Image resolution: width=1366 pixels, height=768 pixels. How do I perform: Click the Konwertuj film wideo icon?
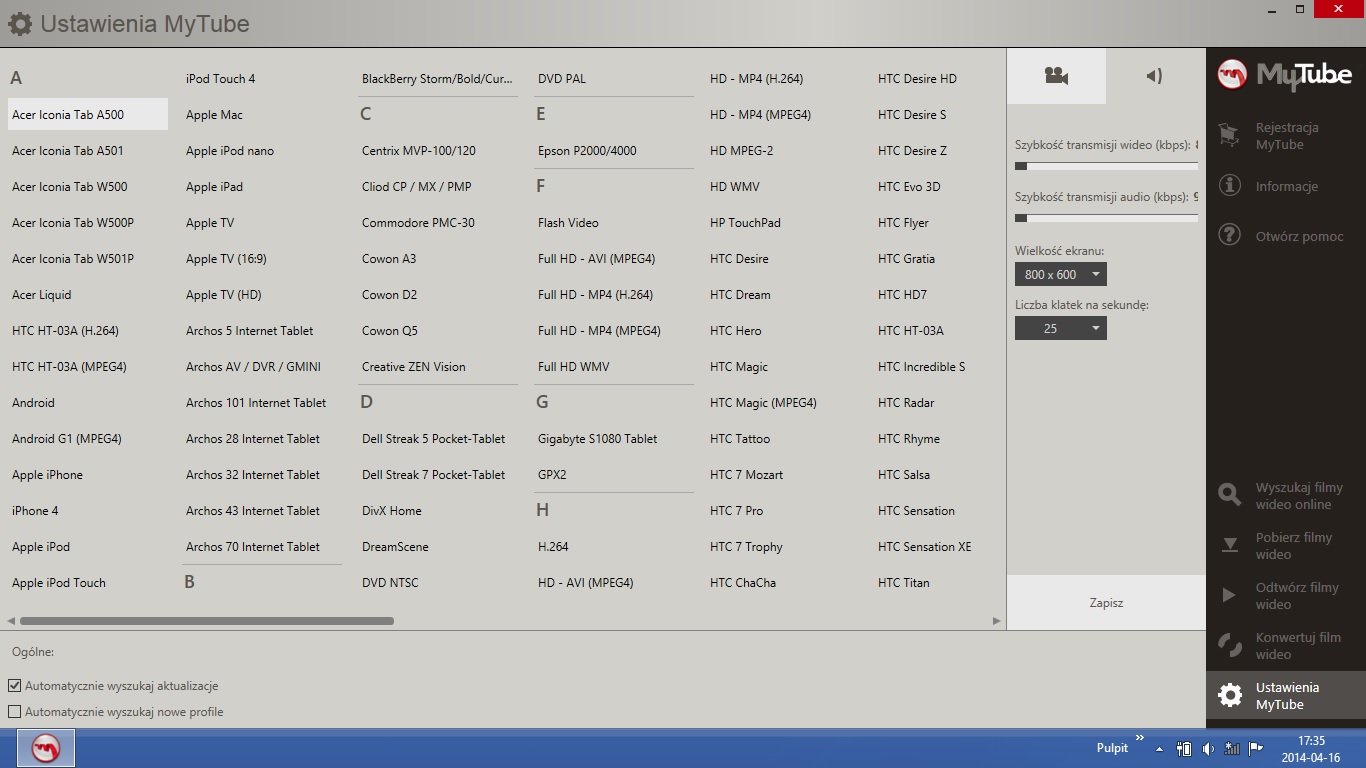(1230, 645)
